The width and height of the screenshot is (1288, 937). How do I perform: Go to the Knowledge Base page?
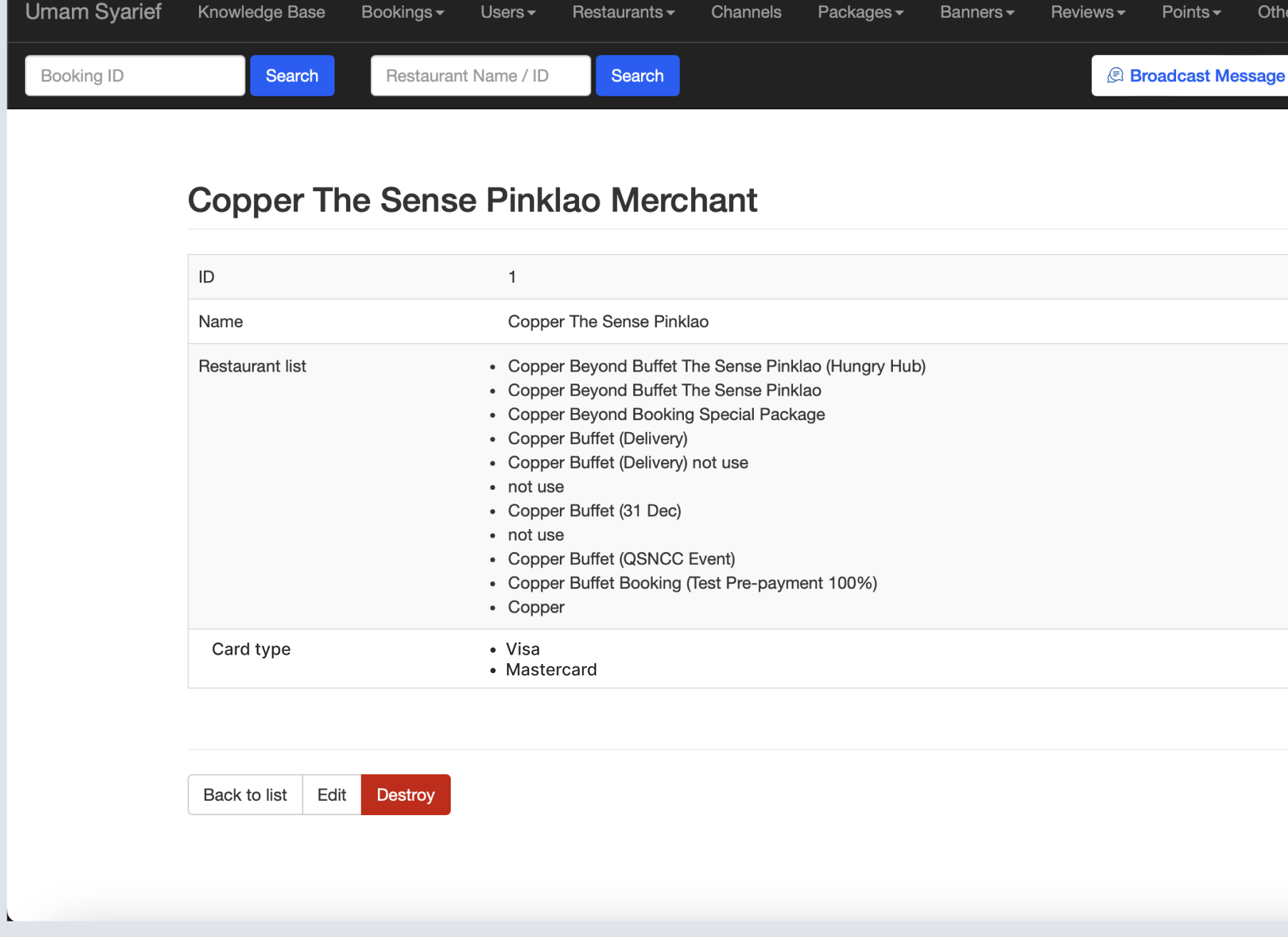261,13
